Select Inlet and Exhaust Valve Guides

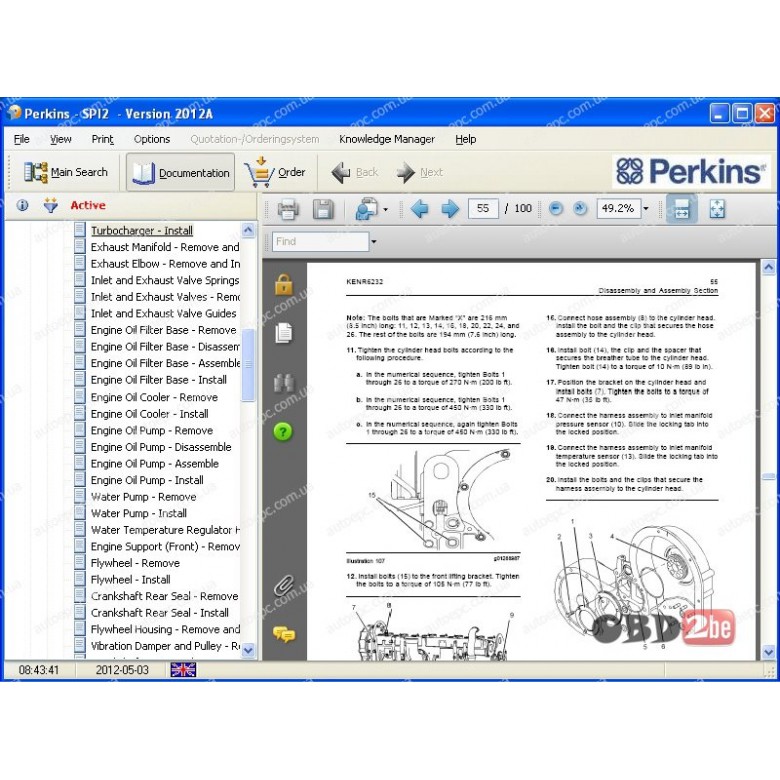coord(164,313)
